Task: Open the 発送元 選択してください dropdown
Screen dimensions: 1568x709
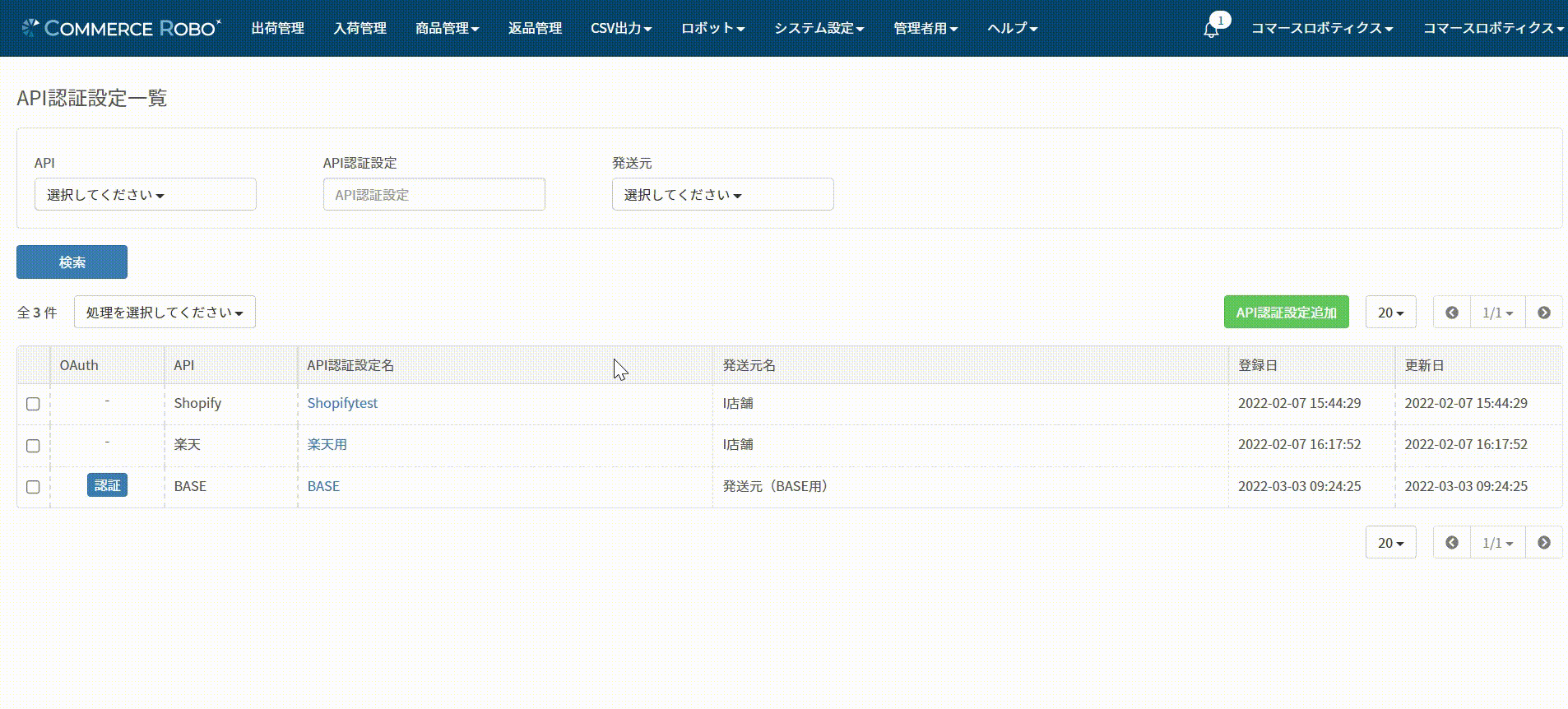Action: tap(722, 195)
